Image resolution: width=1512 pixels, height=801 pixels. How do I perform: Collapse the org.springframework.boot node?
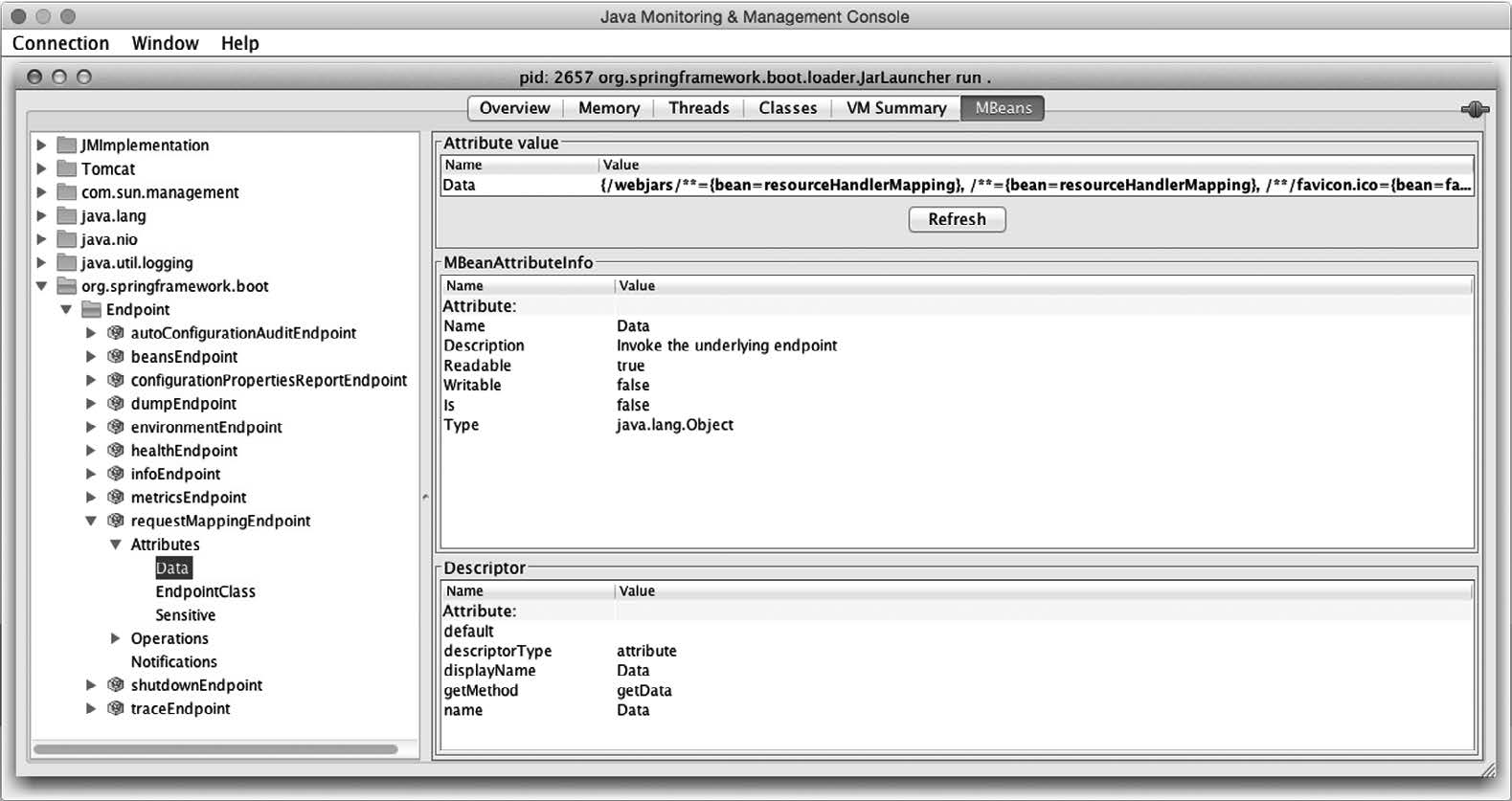[41, 286]
